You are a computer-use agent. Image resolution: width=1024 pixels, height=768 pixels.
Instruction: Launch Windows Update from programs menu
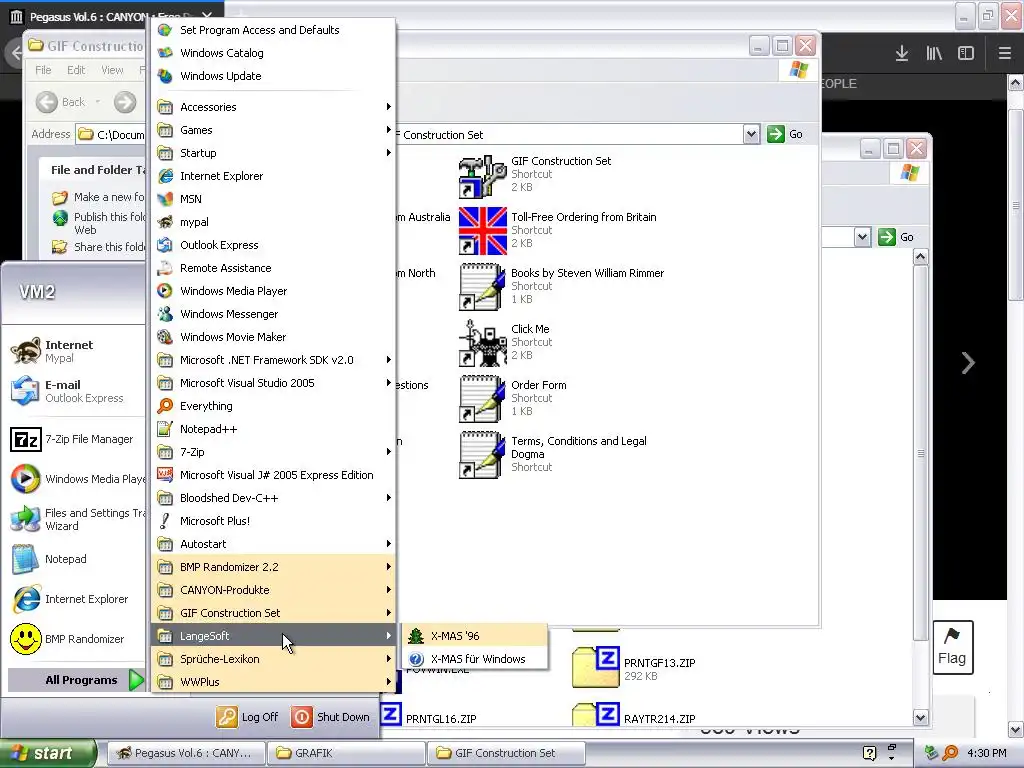point(273,76)
